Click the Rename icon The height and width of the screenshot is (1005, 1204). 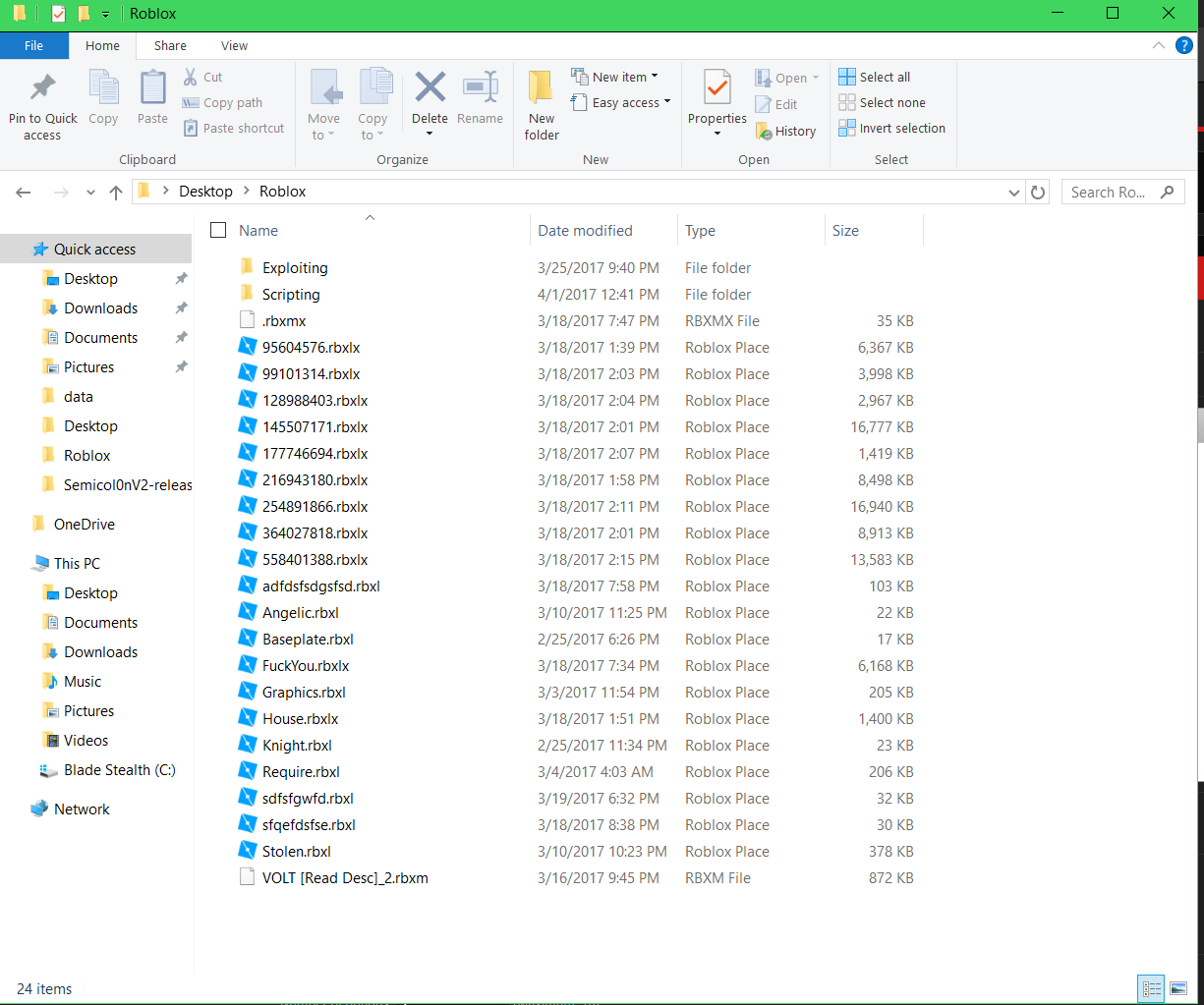click(480, 86)
